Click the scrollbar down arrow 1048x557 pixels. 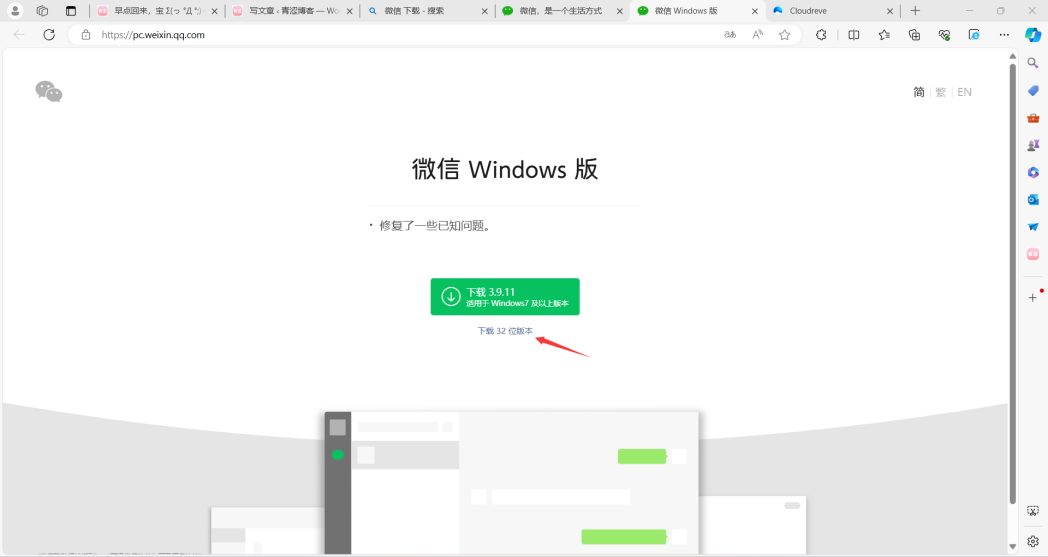click(x=1013, y=546)
